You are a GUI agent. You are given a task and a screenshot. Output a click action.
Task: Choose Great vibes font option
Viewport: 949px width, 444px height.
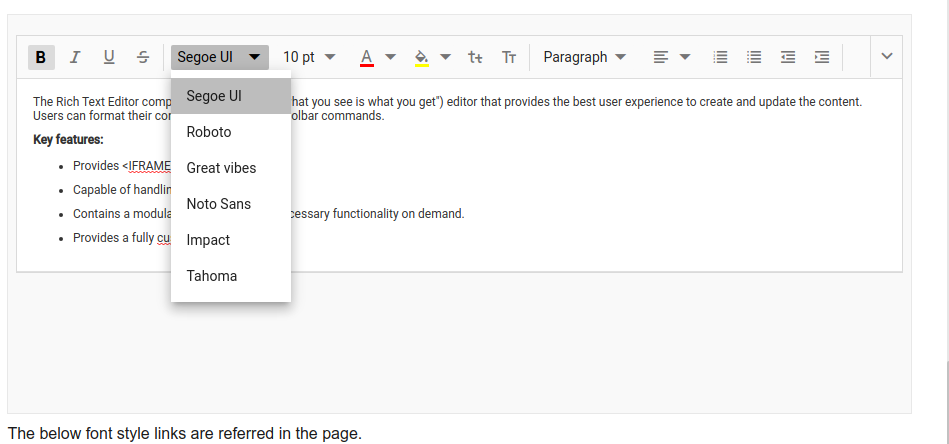coord(221,168)
